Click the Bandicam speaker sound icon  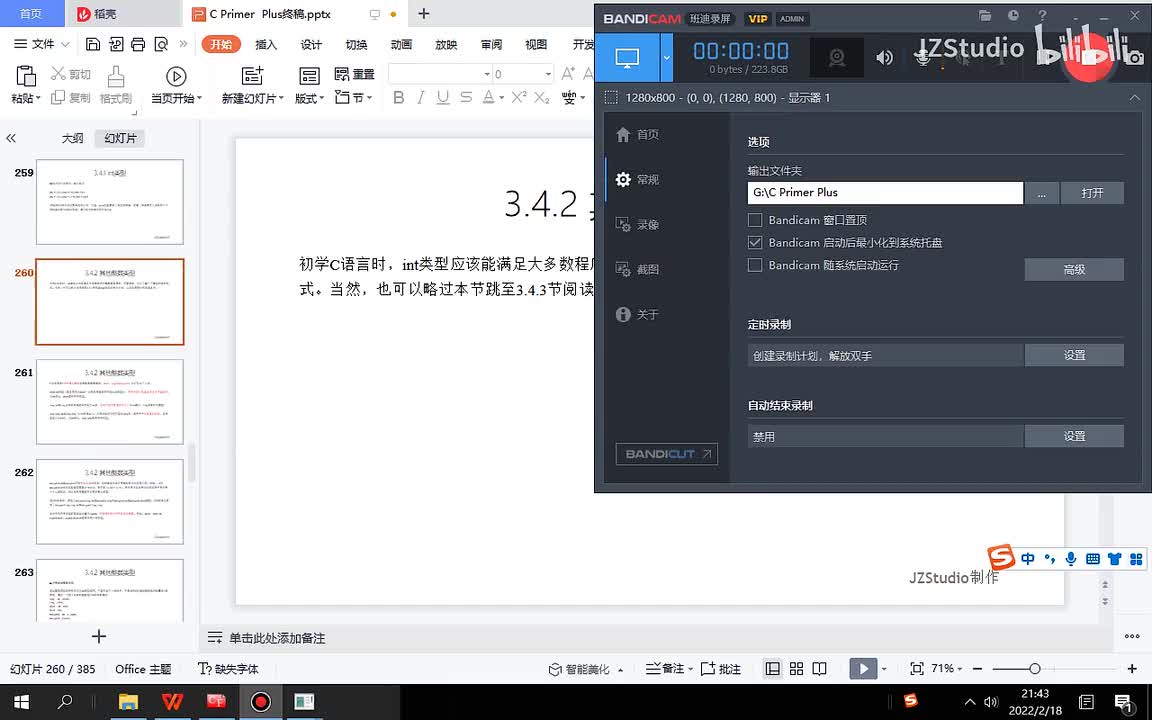pos(885,57)
